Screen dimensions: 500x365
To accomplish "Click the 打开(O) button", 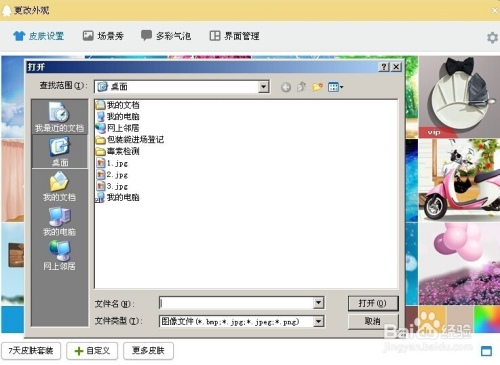I will pyautogui.click(x=373, y=303).
